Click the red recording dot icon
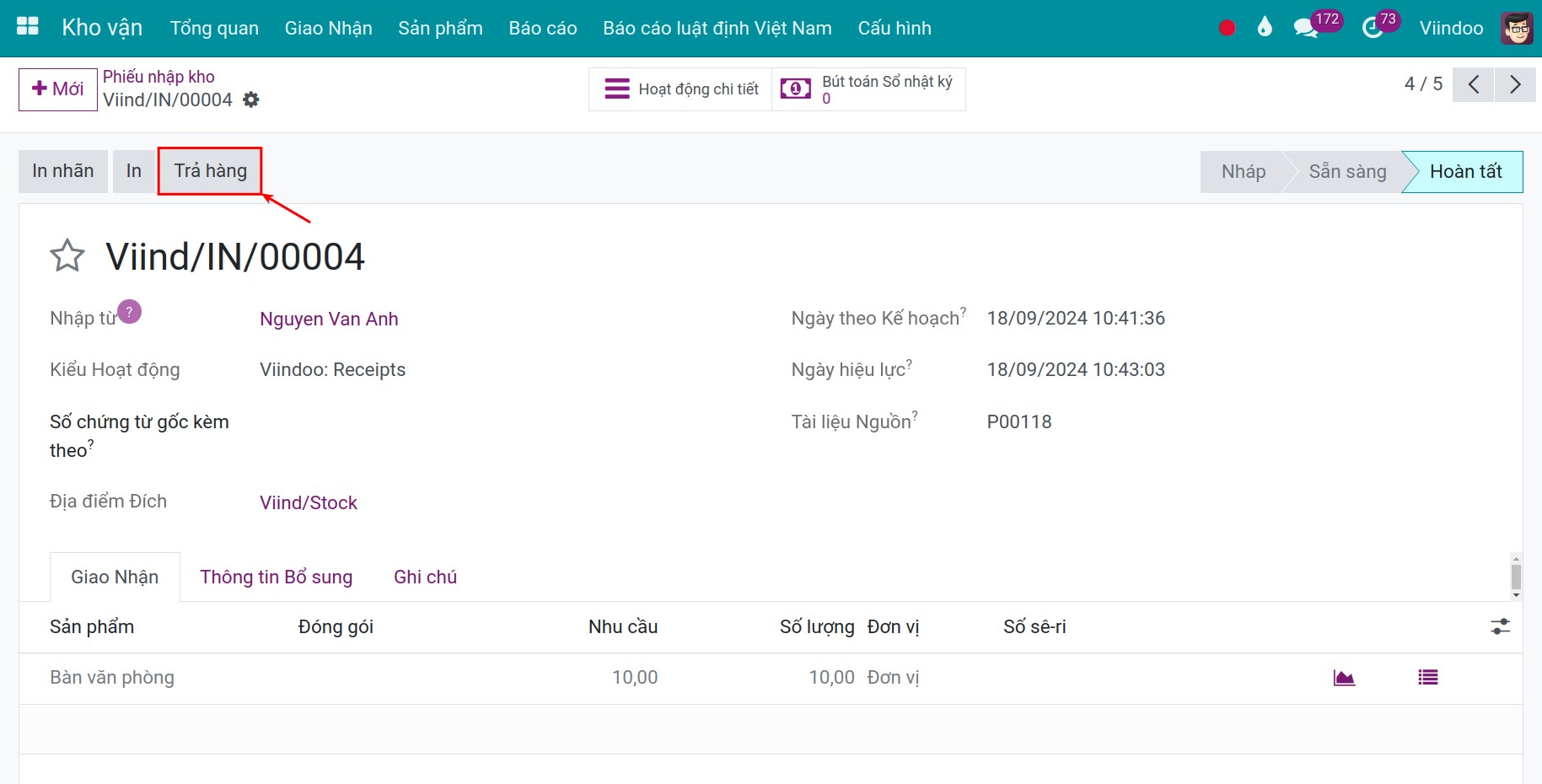The image size is (1542, 784). point(1227,28)
